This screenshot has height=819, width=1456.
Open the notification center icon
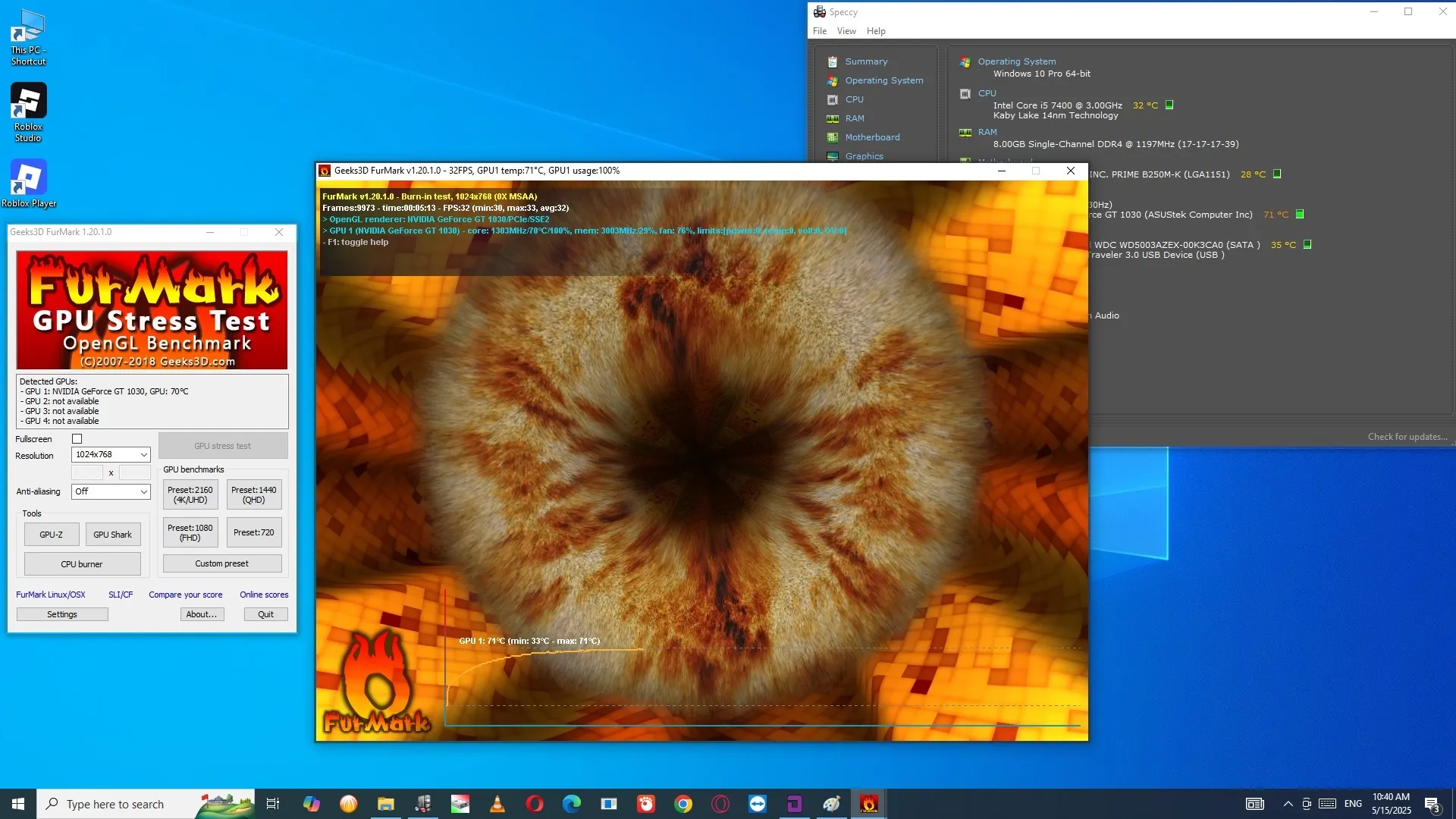[x=1432, y=804]
